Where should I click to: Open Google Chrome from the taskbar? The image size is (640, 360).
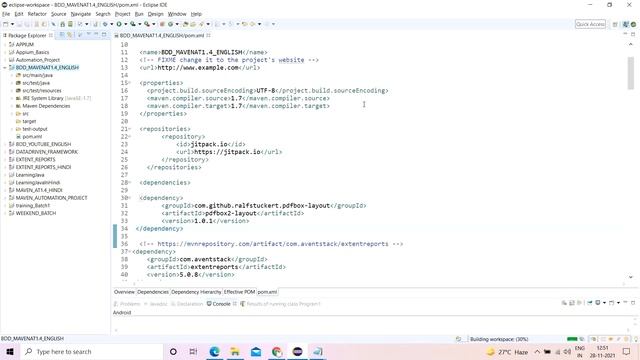(x=277, y=352)
